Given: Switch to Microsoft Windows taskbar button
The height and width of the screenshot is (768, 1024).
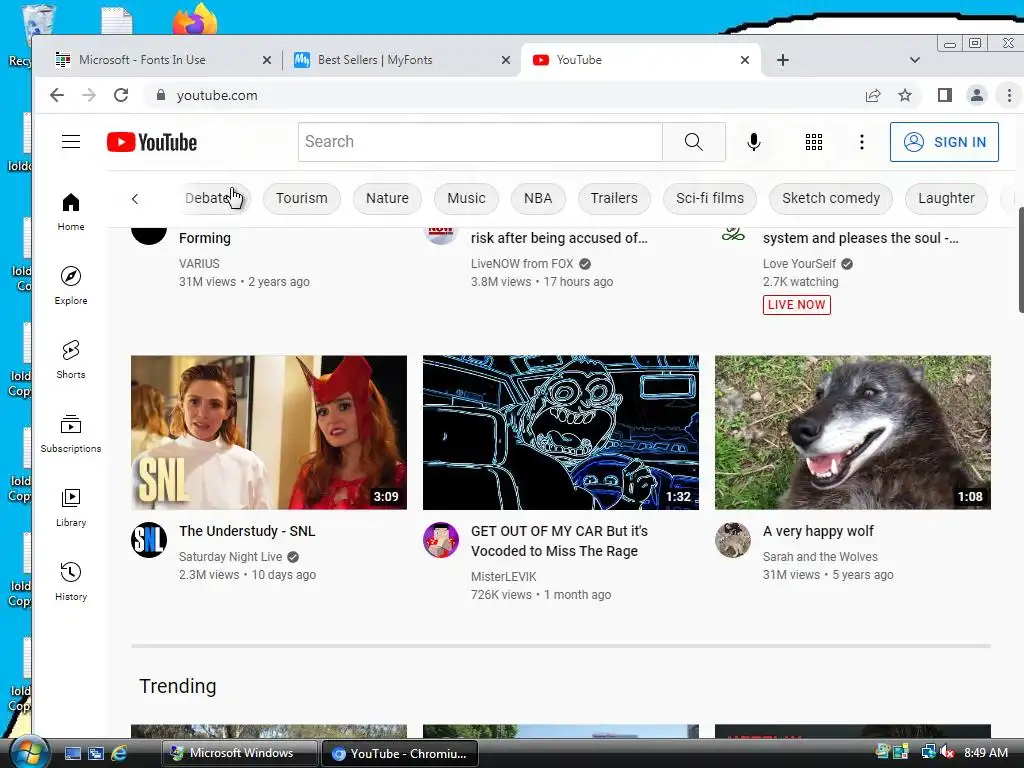Looking at the screenshot, I should tap(240, 753).
